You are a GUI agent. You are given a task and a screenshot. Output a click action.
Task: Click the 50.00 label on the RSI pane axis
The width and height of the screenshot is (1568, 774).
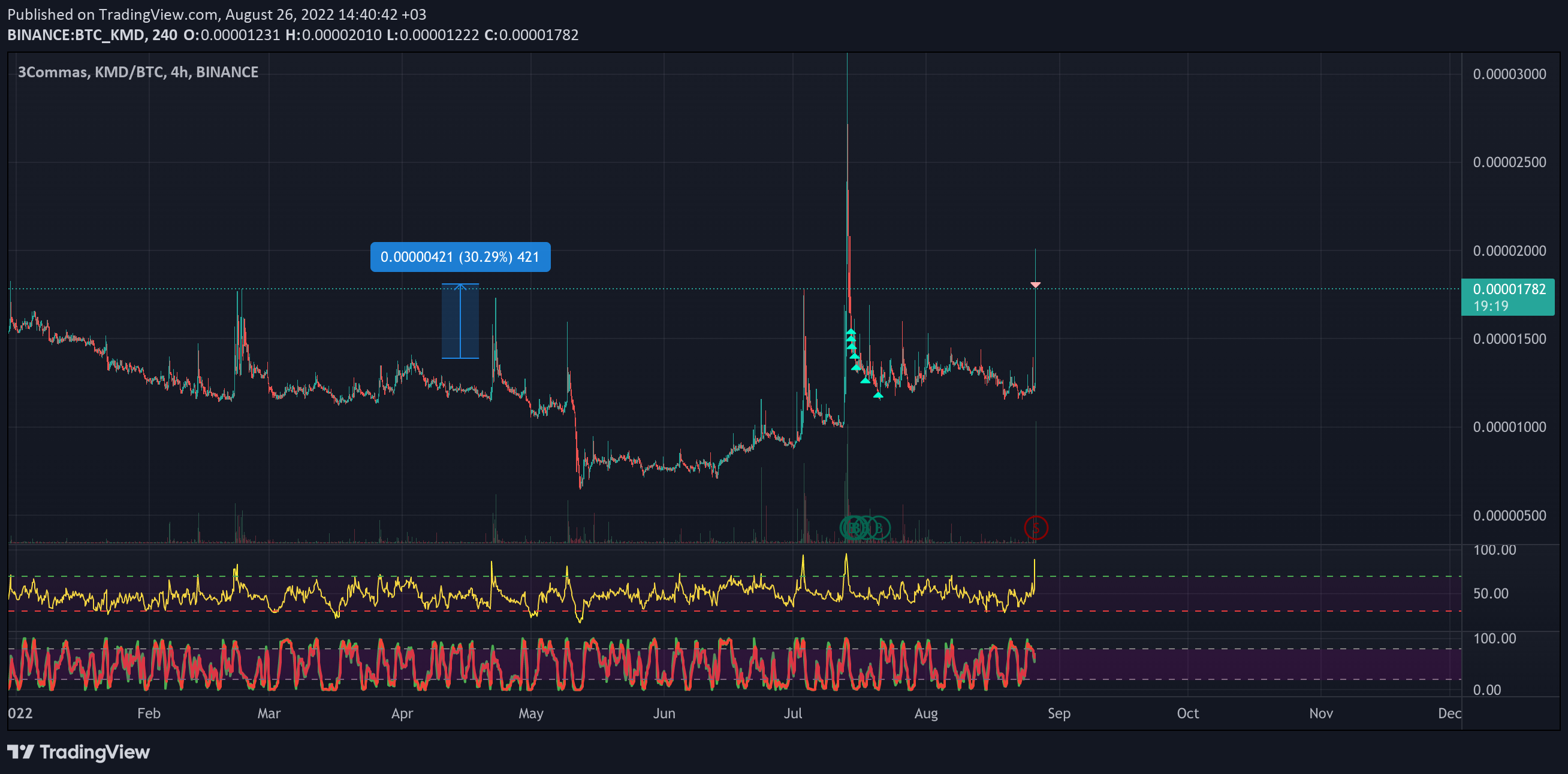click(x=1491, y=593)
